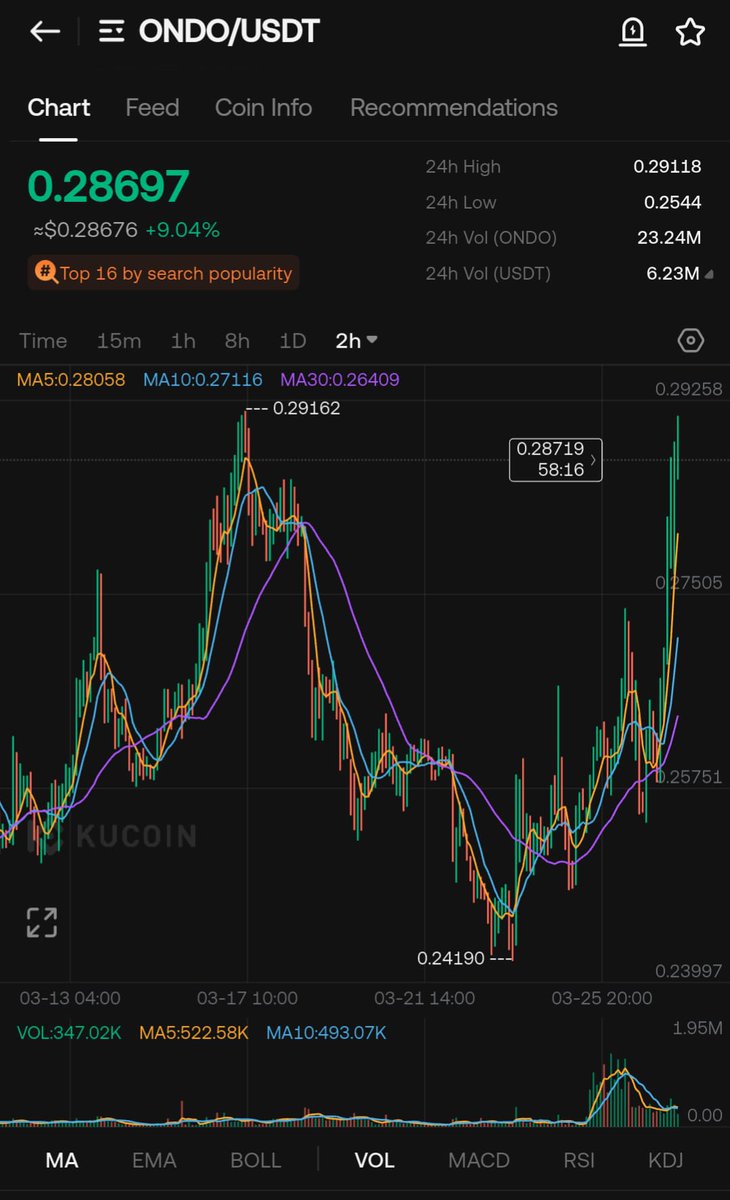This screenshot has width=730, height=1200.
Task: Select the 1h interval
Action: 183,341
